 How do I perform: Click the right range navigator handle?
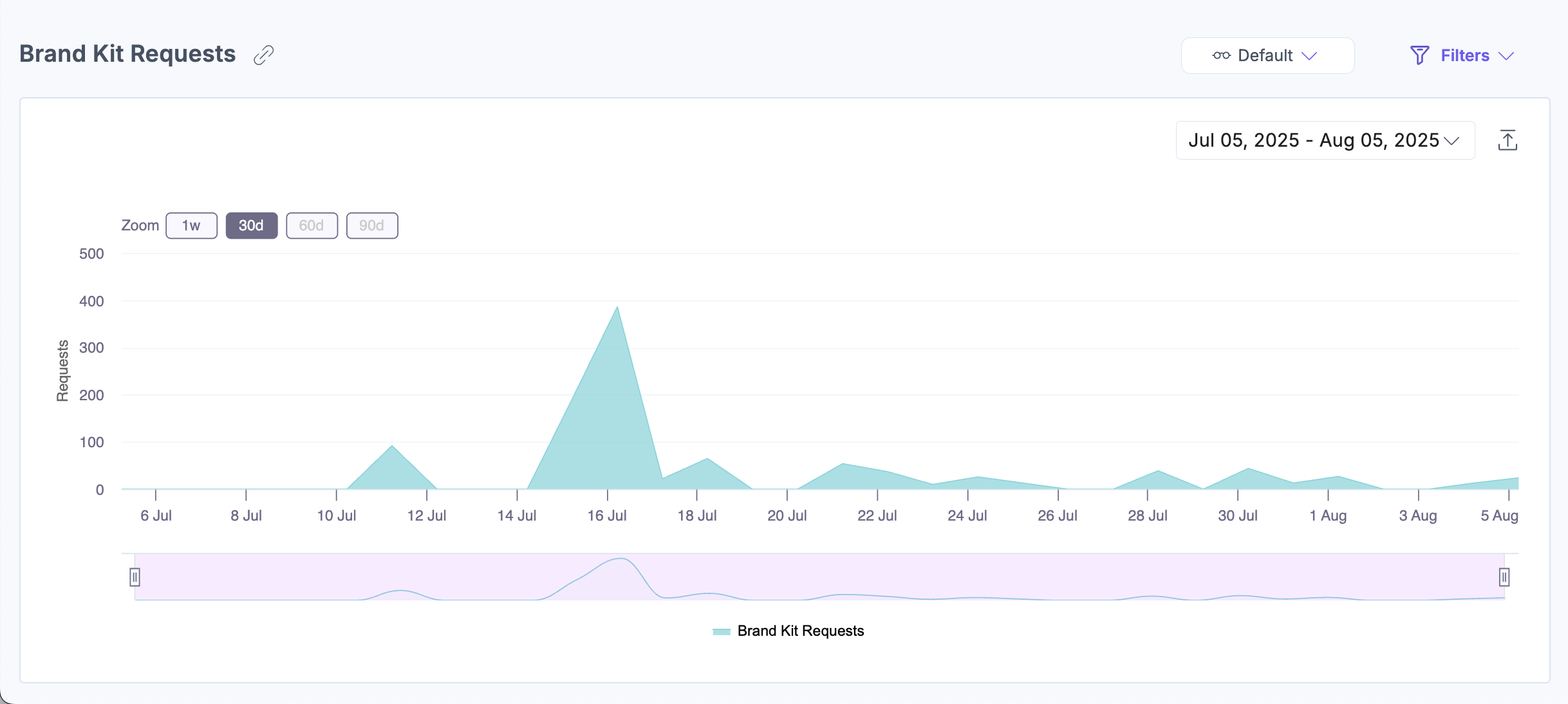pos(1504,577)
